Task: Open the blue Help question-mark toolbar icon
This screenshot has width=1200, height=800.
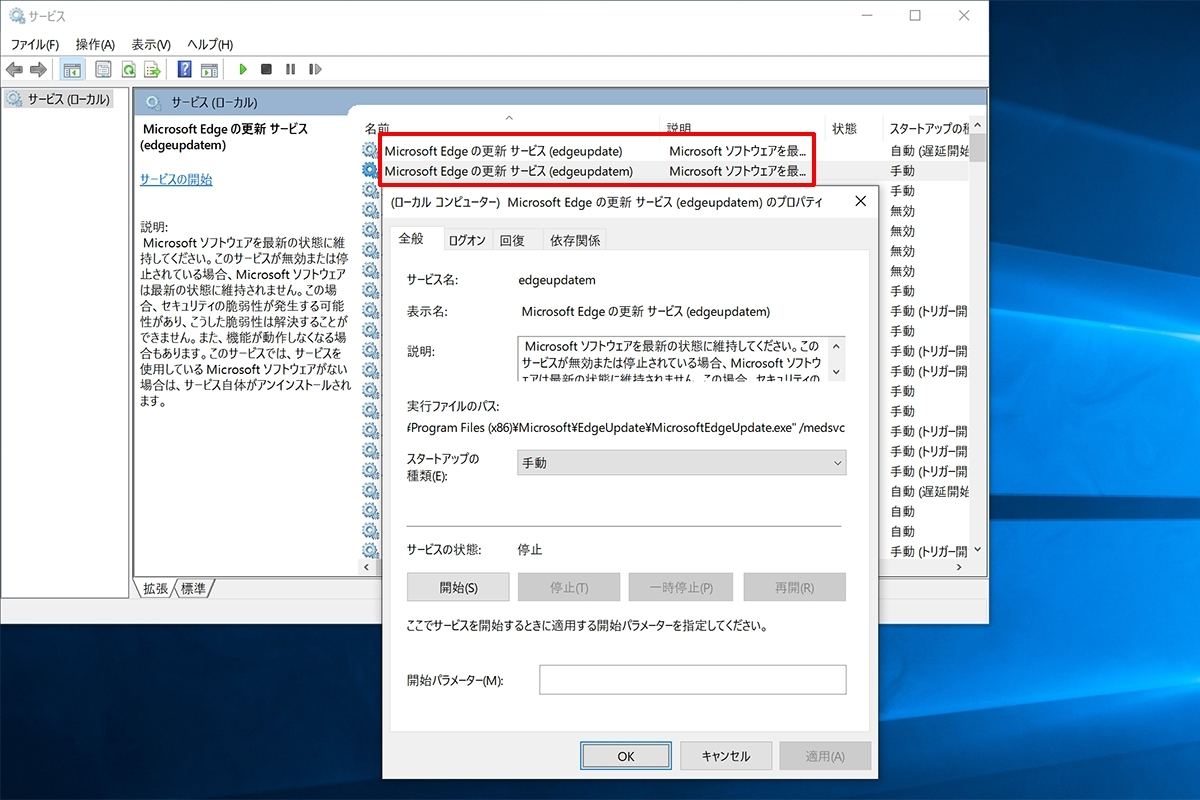Action: tap(184, 69)
